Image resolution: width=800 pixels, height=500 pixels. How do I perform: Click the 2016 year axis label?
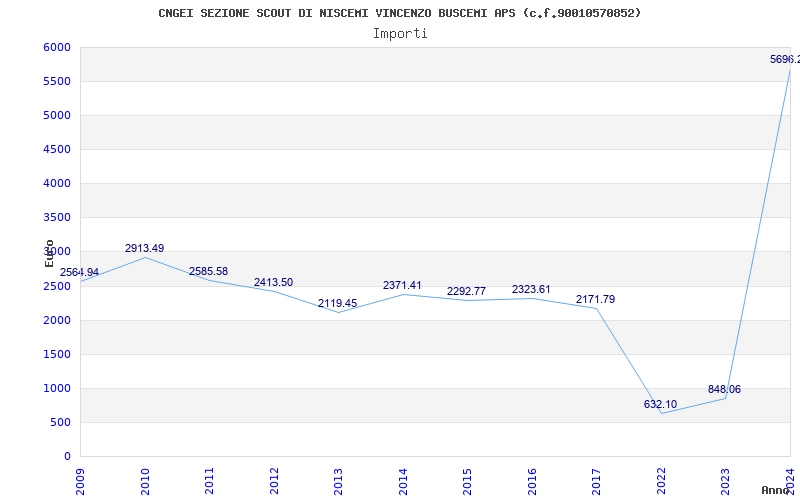point(532,481)
